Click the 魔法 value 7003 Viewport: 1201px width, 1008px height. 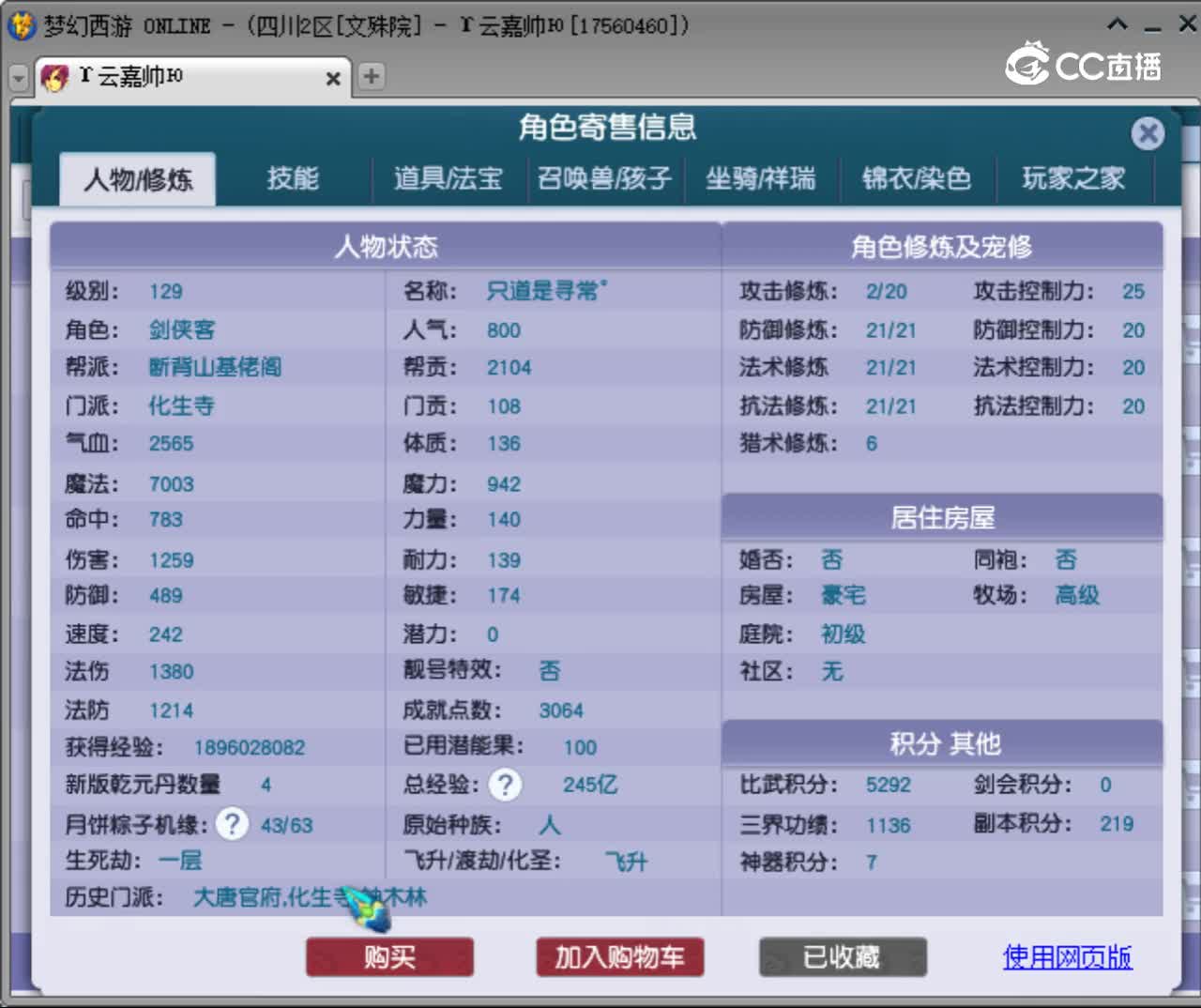(x=172, y=484)
